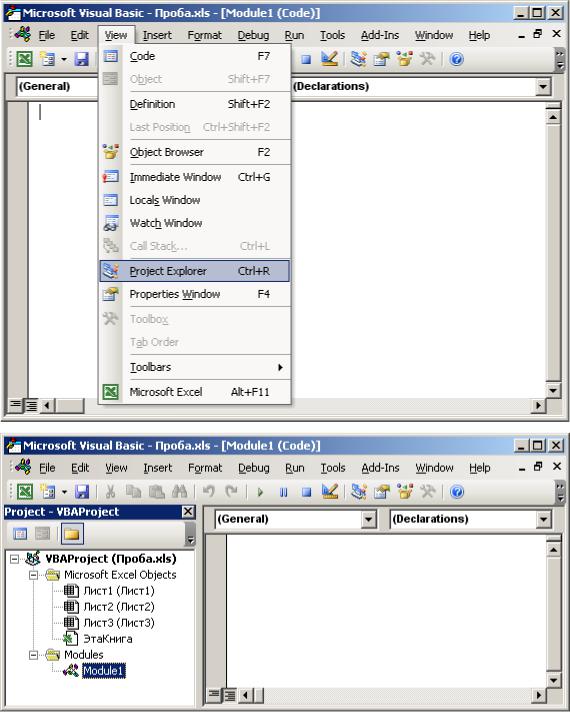Image resolution: width=570 pixels, height=712 pixels.
Task: Collapse the Microsoft Excel Objects folder
Action: [33, 575]
